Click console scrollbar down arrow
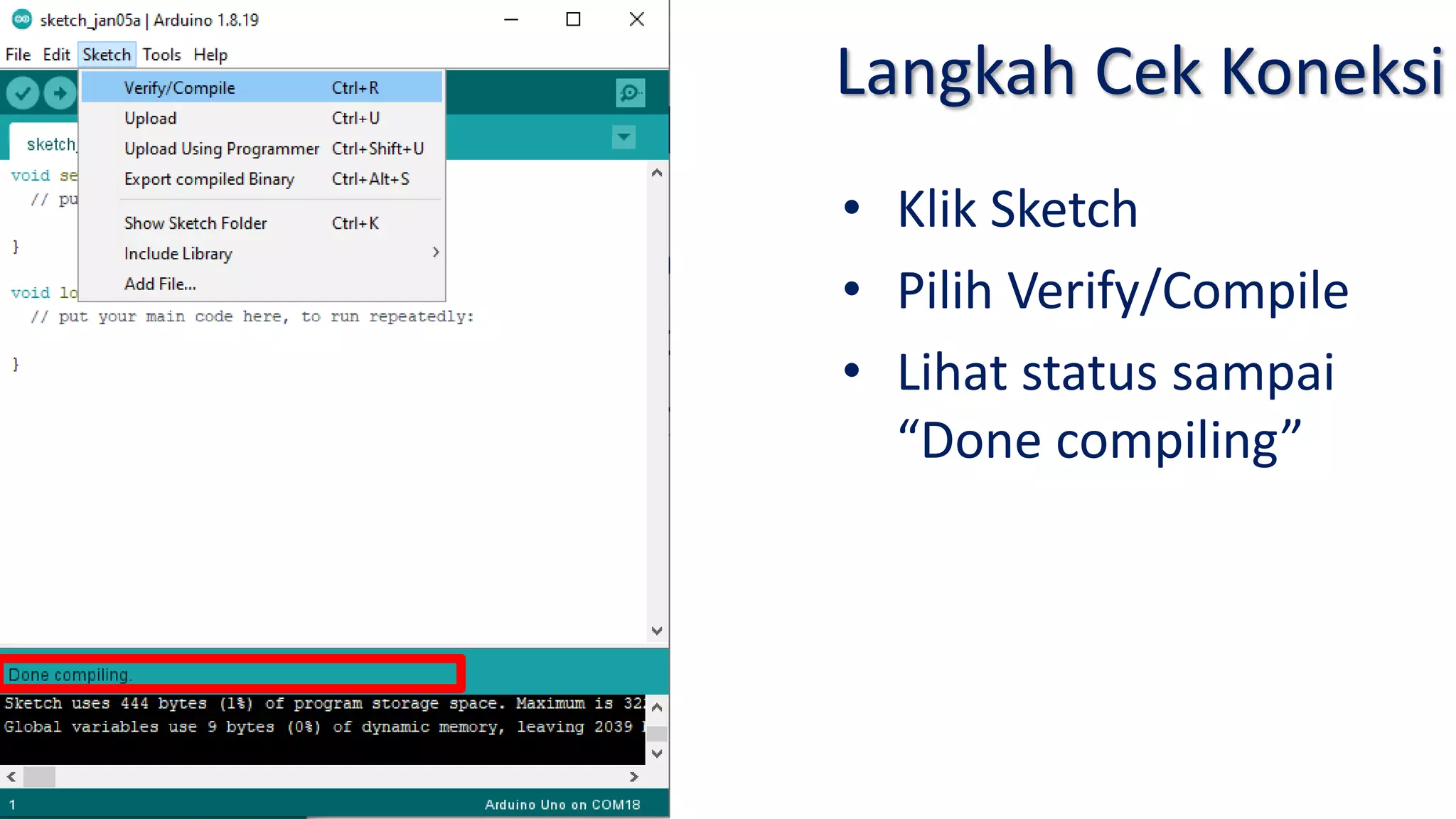 [657, 754]
